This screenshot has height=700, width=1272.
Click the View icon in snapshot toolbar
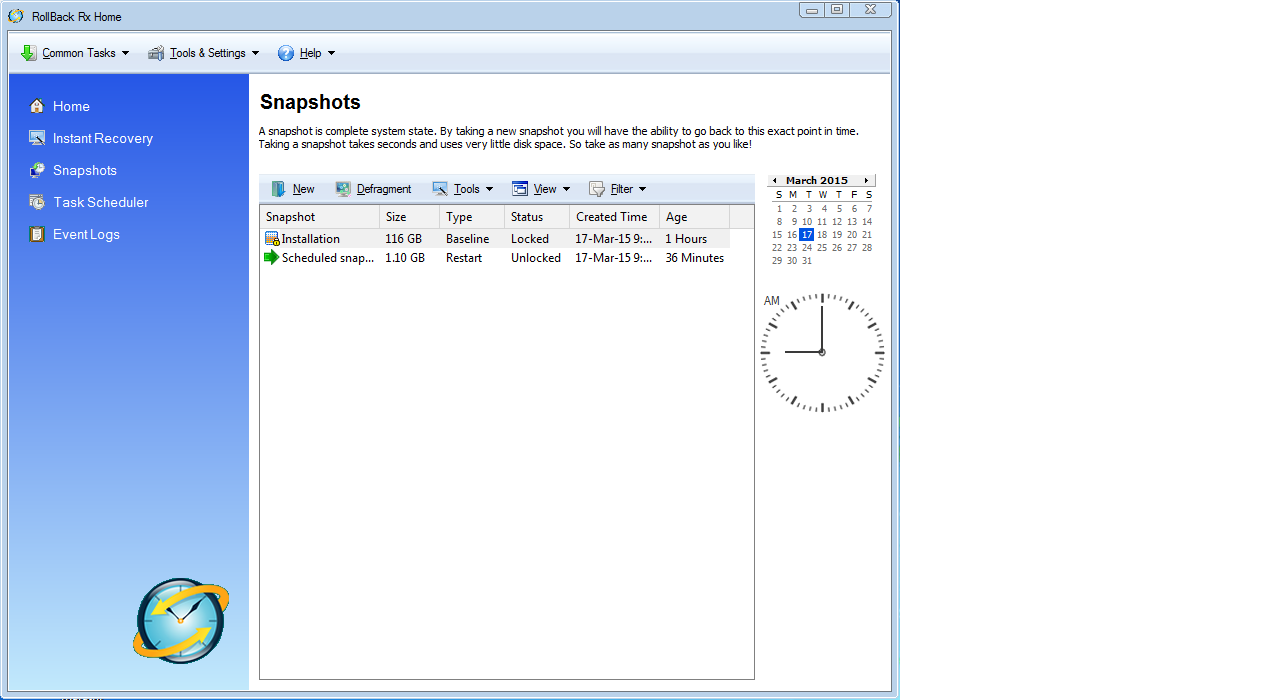click(x=520, y=189)
